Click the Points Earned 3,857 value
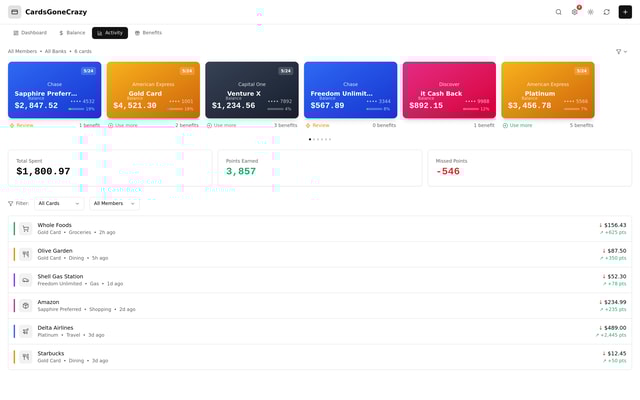The height and width of the screenshot is (400, 640). point(241,171)
